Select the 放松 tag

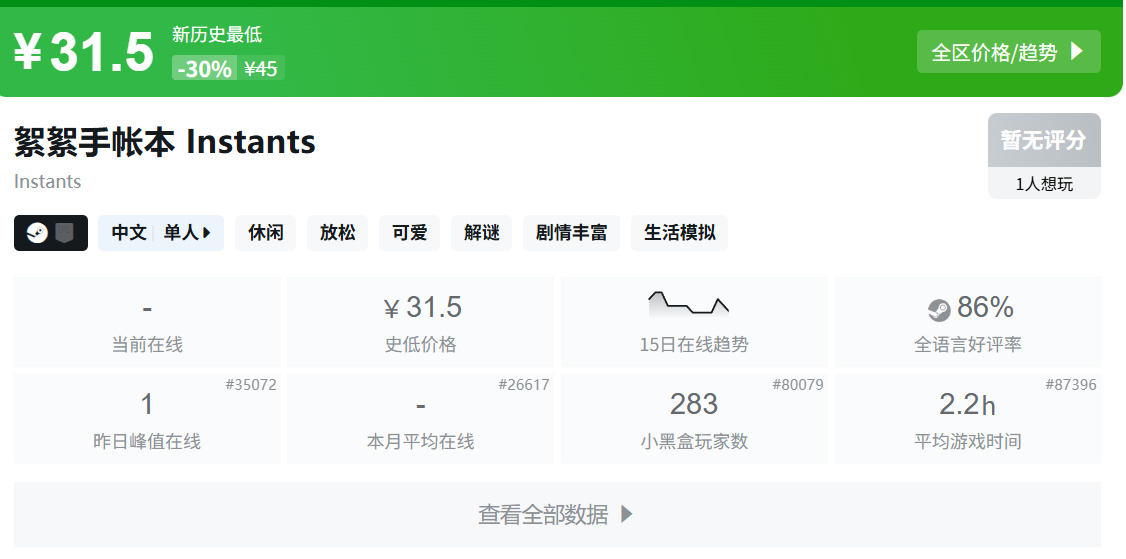tap(338, 233)
